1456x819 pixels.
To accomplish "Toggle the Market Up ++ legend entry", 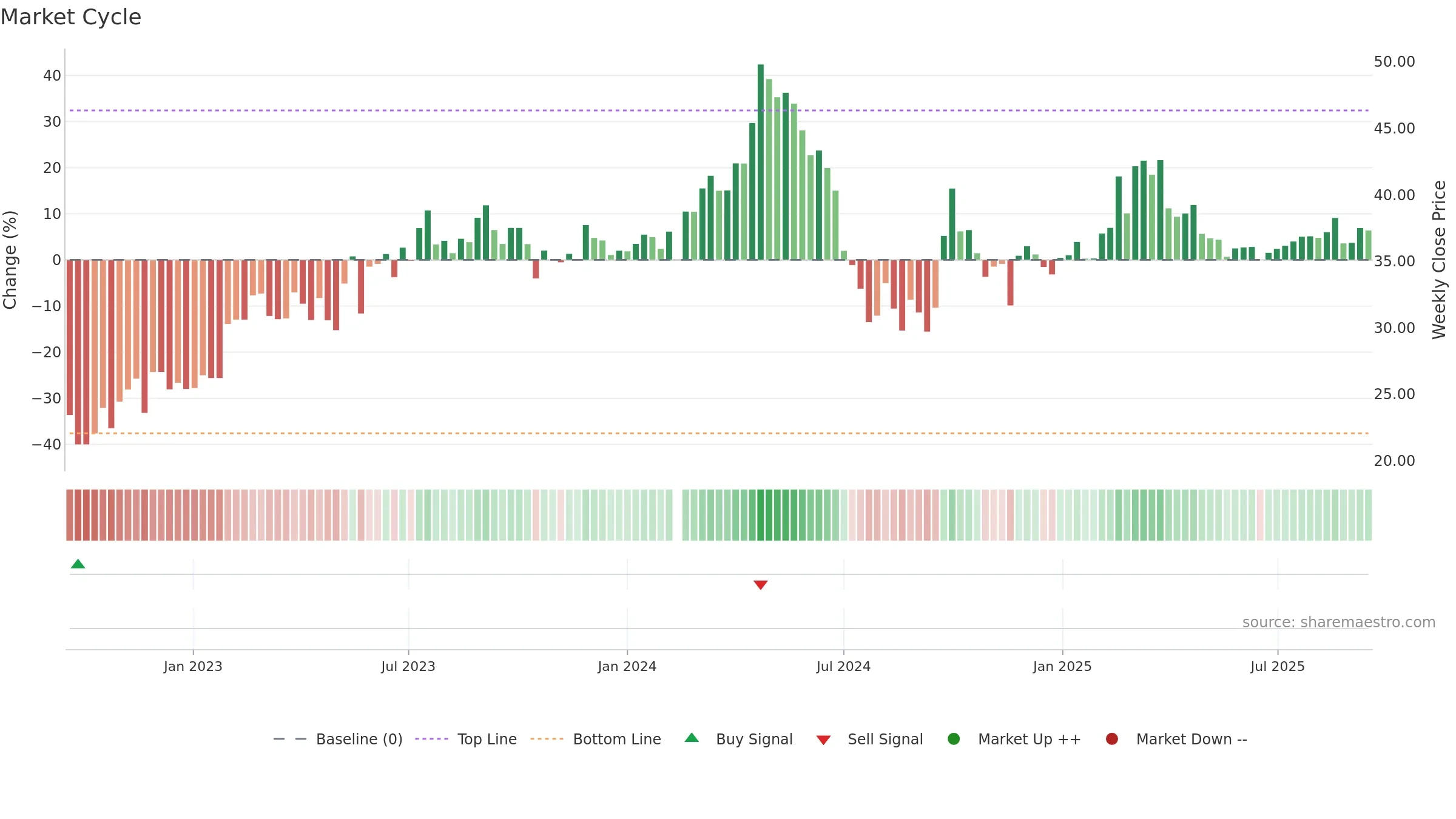I will click(x=1014, y=739).
